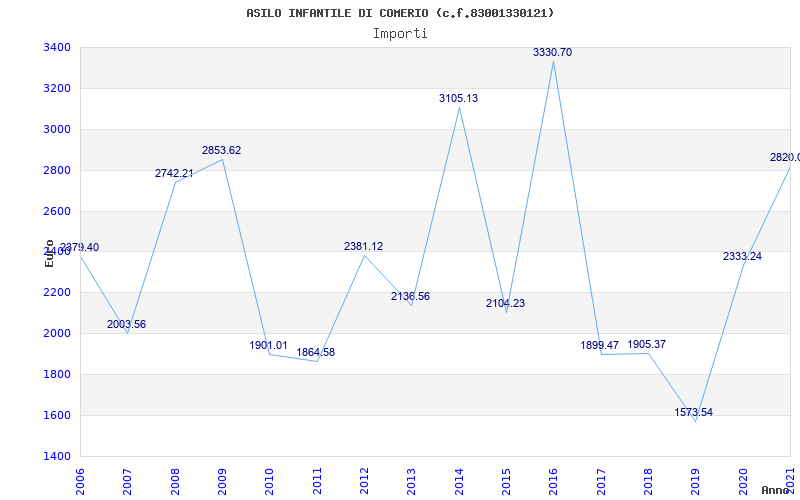
Task: Click the 2017 x-axis year label
Action: click(601, 481)
